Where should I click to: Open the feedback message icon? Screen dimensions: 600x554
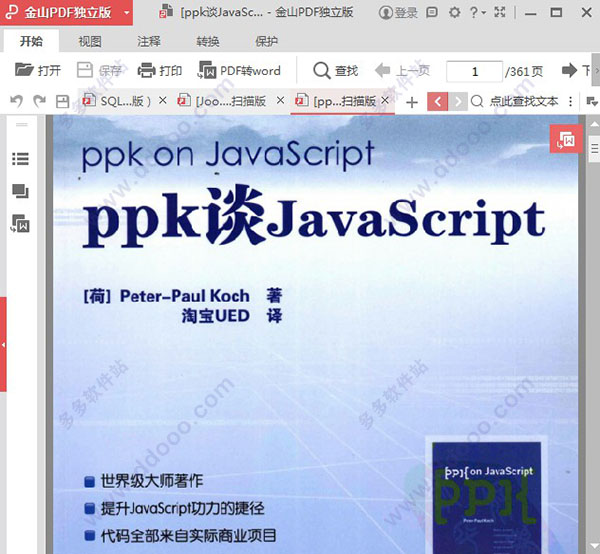(x=432, y=13)
